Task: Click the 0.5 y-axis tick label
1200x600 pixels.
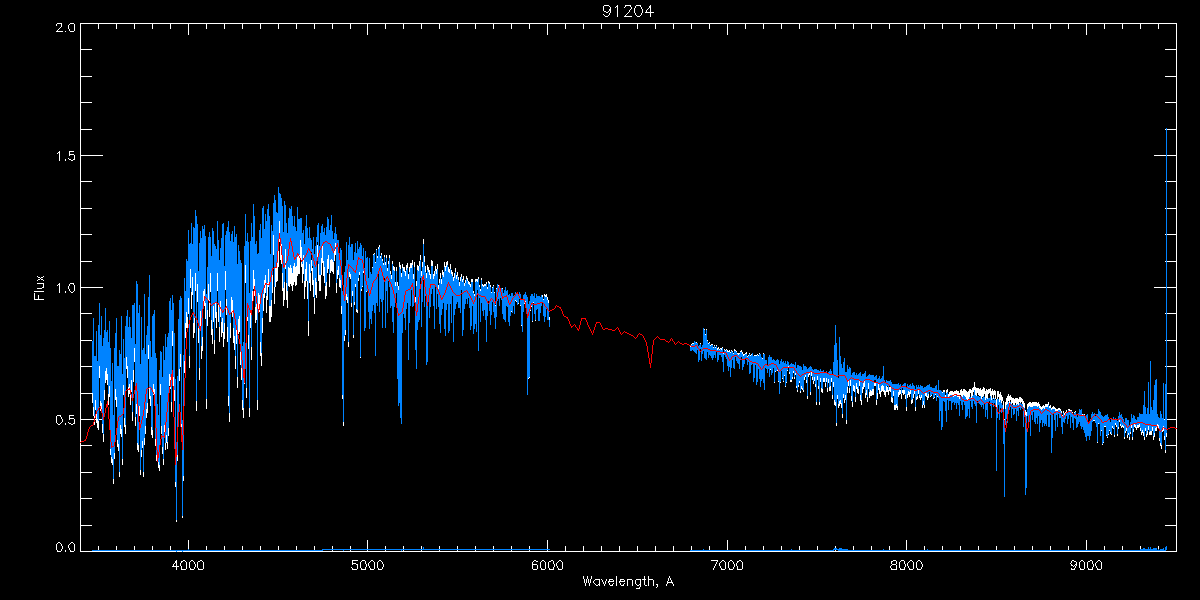Action: click(x=66, y=419)
